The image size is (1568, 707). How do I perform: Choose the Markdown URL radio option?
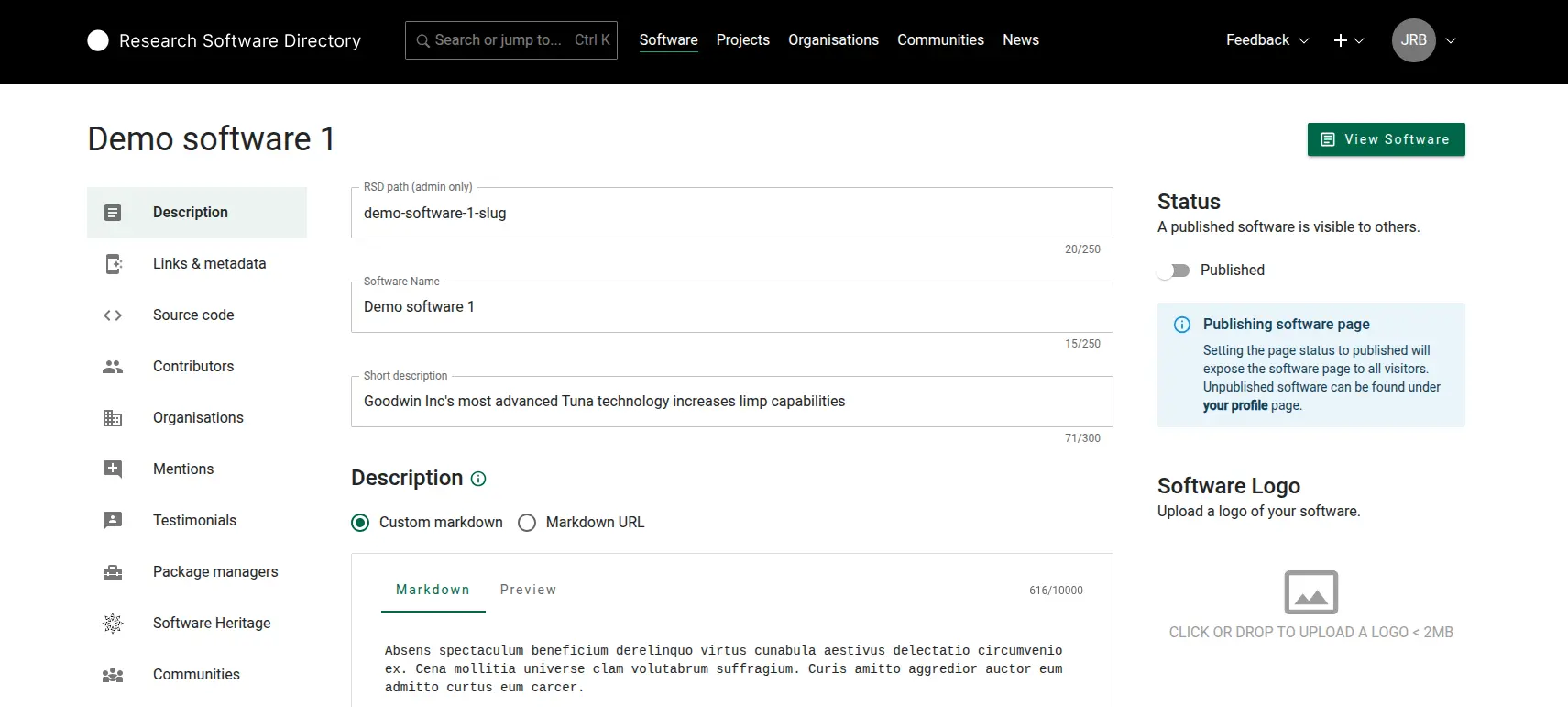(x=527, y=523)
